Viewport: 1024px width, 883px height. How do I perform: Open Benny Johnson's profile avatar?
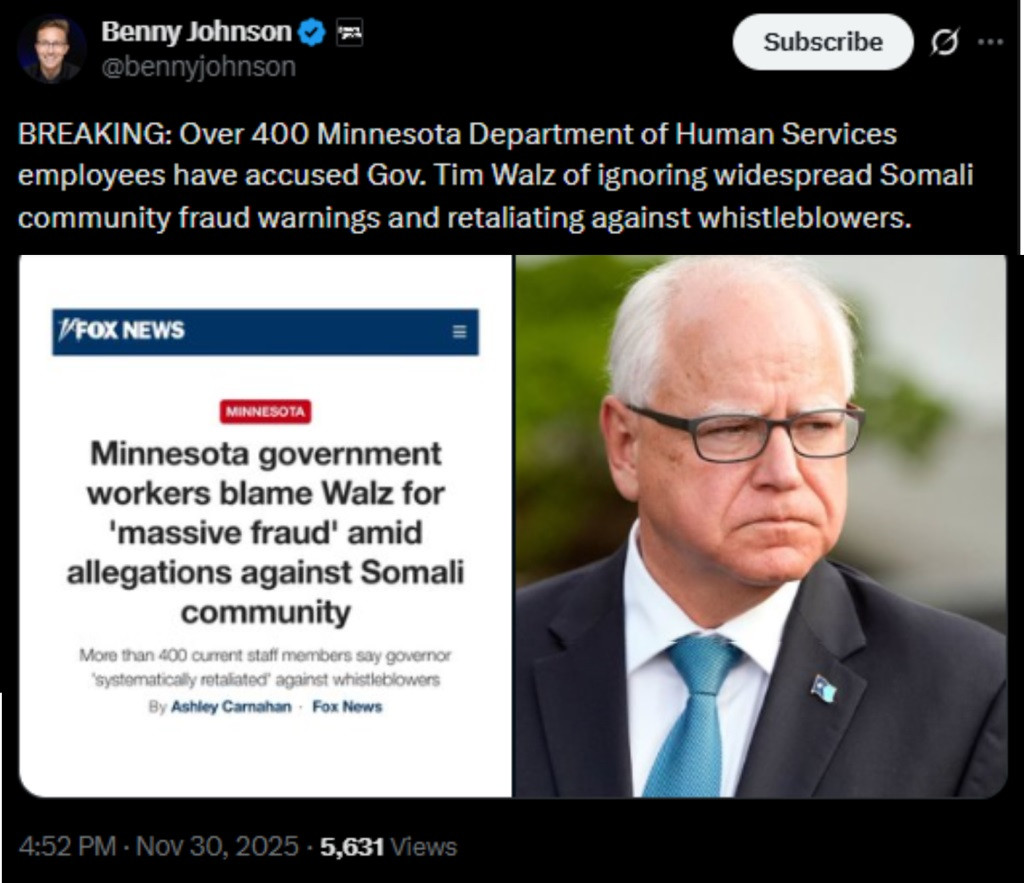[52, 49]
